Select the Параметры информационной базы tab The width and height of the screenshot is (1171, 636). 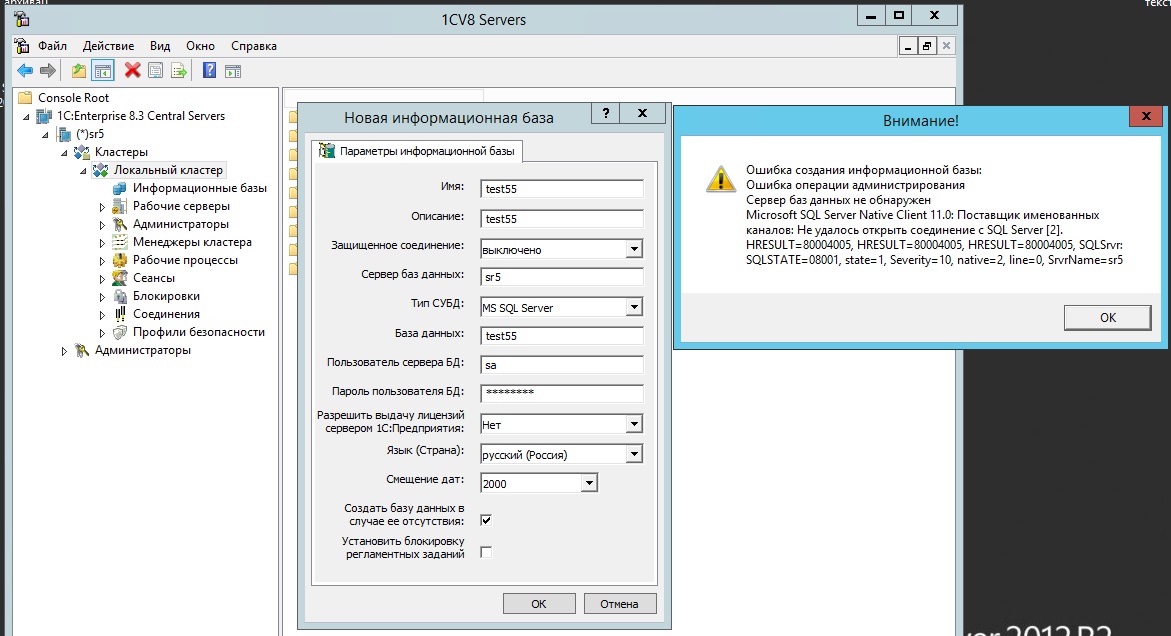tap(417, 151)
